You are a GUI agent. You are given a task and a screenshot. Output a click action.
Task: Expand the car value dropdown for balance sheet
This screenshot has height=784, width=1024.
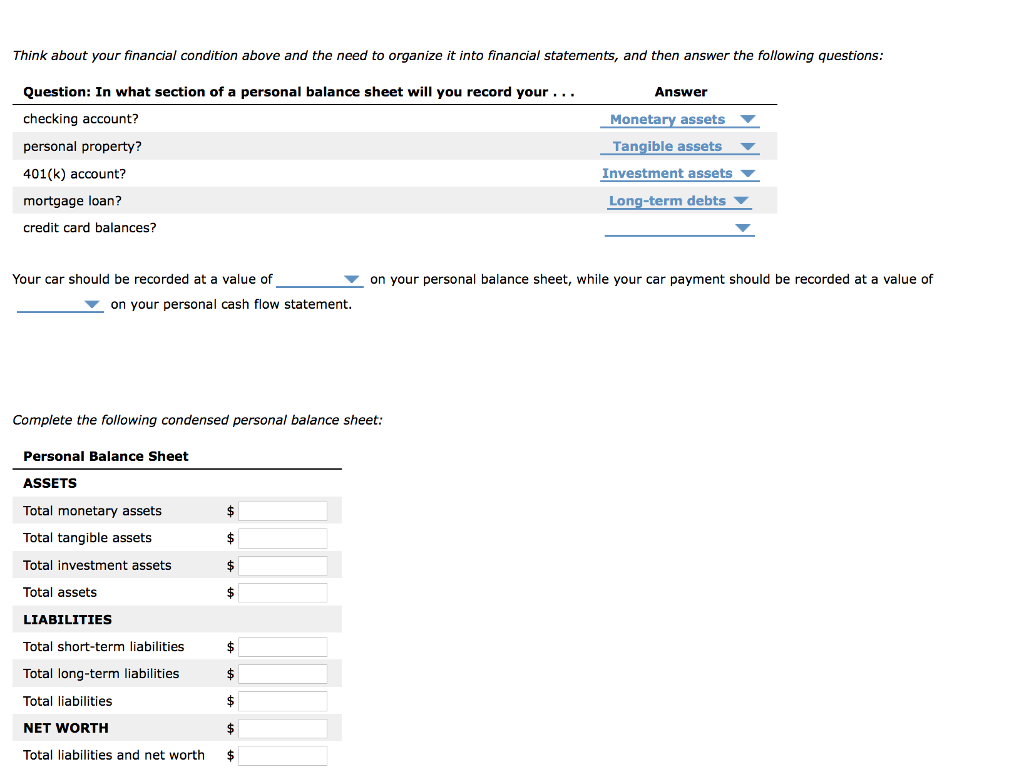coord(318,280)
